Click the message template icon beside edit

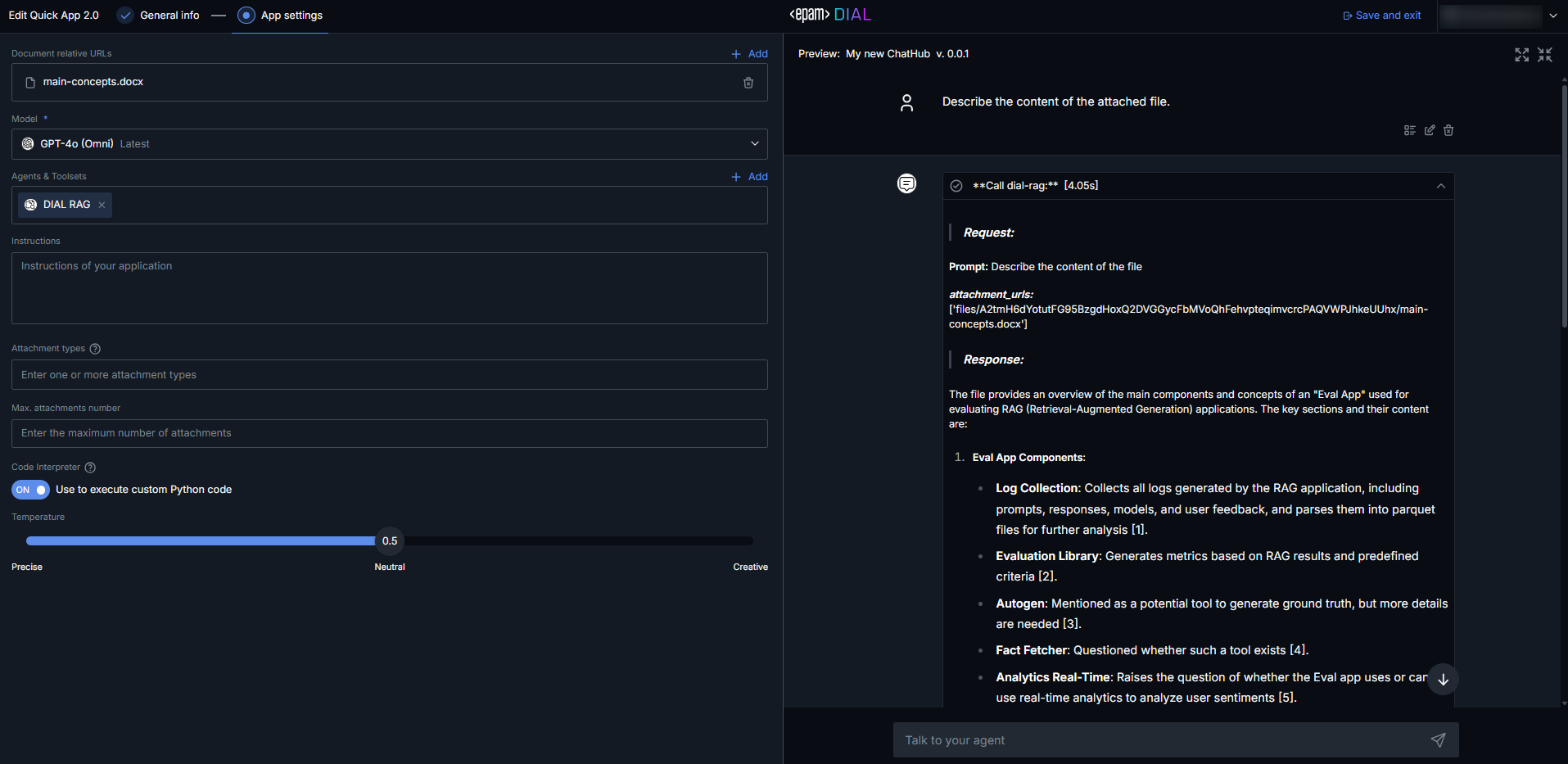click(x=1409, y=130)
